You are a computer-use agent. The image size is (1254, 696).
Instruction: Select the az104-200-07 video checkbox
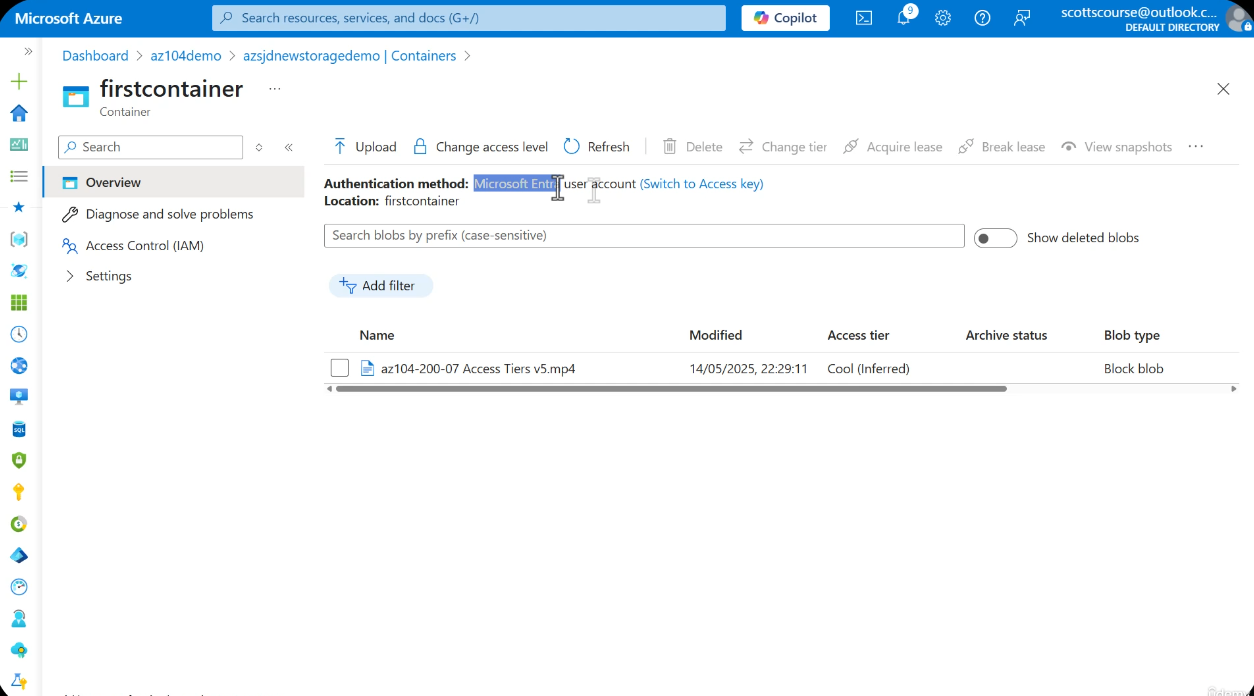(339, 368)
